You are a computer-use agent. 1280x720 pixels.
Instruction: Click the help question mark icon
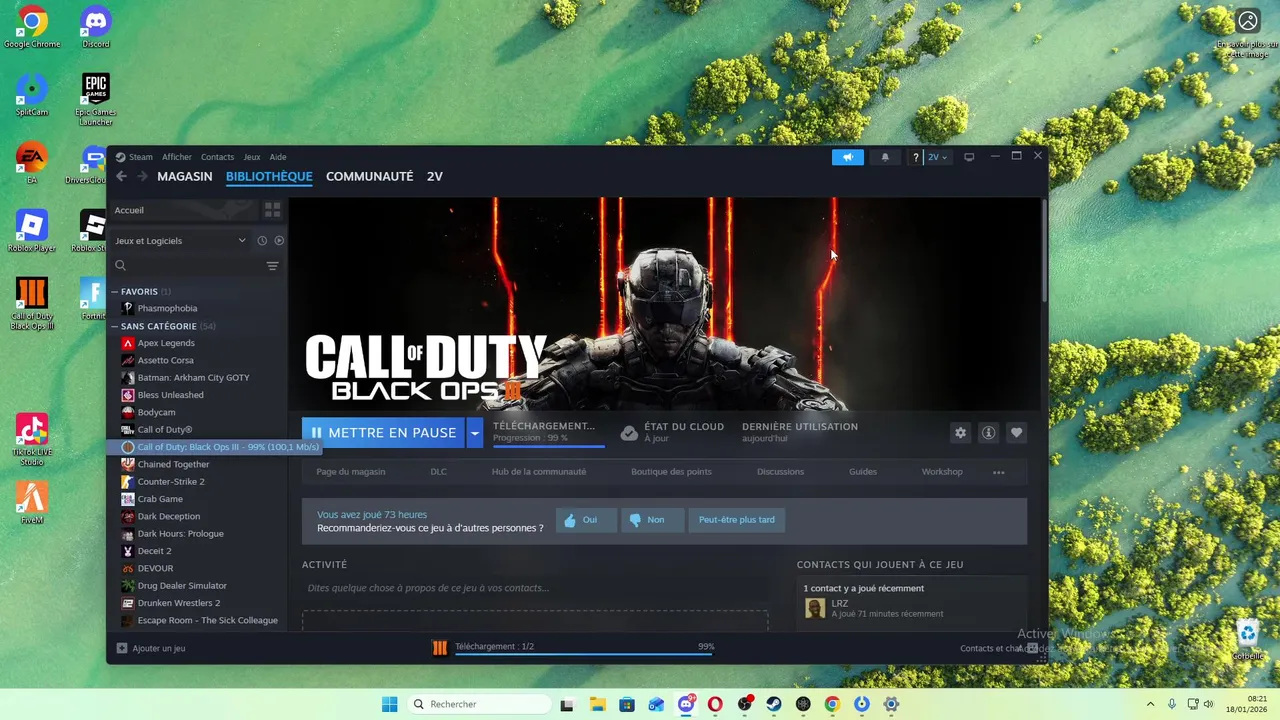pos(915,157)
